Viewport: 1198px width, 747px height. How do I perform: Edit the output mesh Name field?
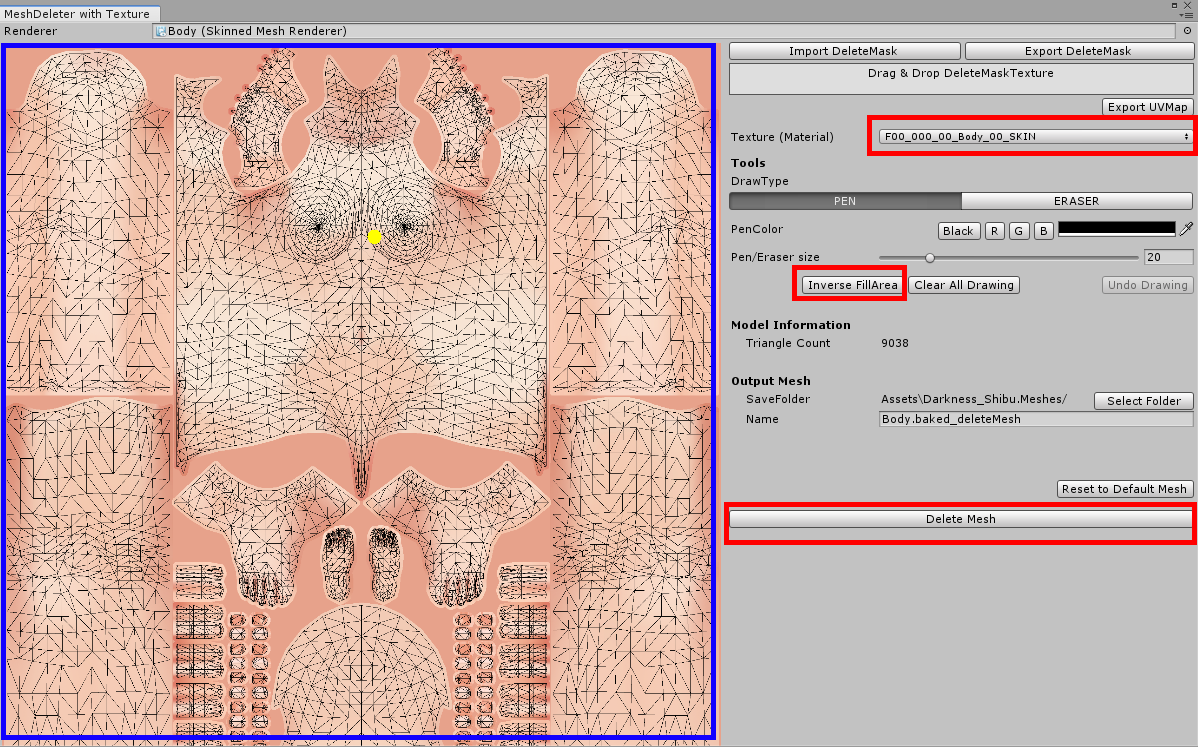(x=1036, y=419)
